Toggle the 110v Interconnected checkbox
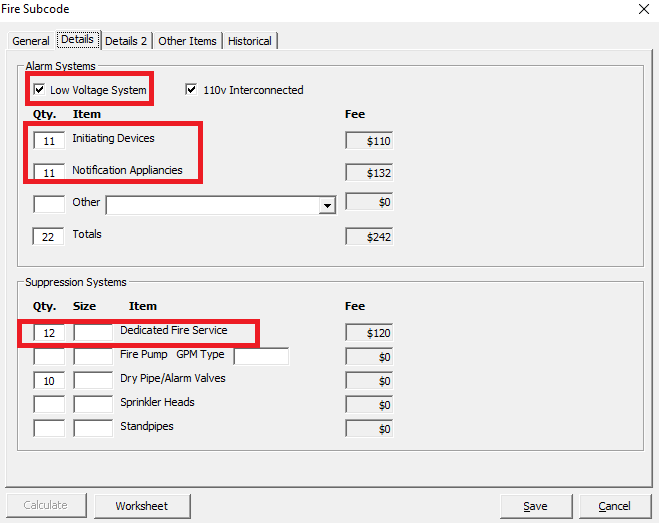659x523 pixels. pos(191,90)
